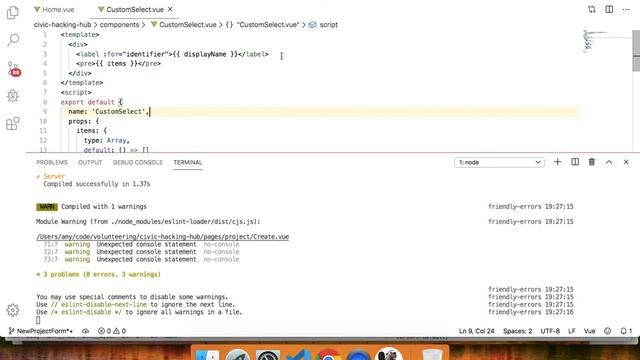Screen dimensions: 640x360
Task: Split the editor to the right
Action: click(x=609, y=9)
